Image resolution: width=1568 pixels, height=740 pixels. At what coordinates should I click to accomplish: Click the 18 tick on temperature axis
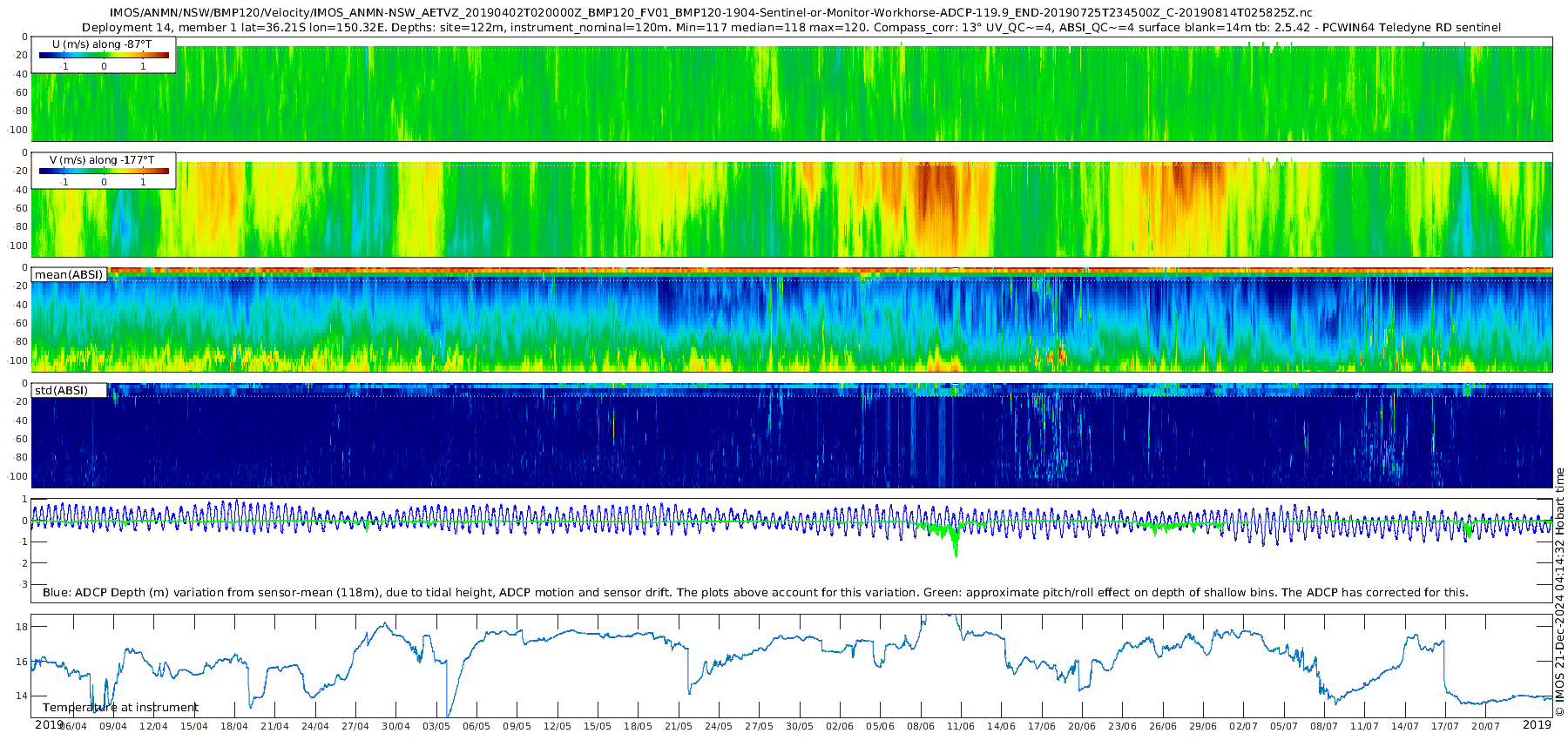coord(22,627)
